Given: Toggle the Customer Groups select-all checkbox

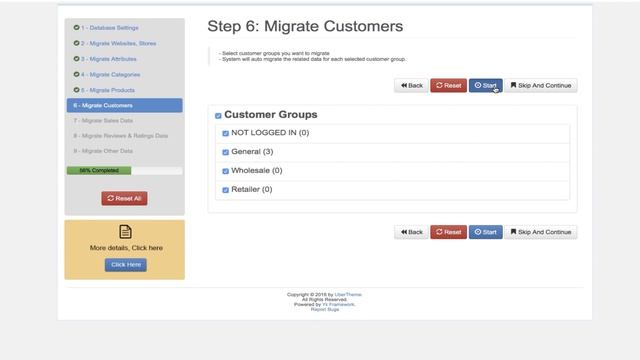Looking at the screenshot, I should coord(218,116).
